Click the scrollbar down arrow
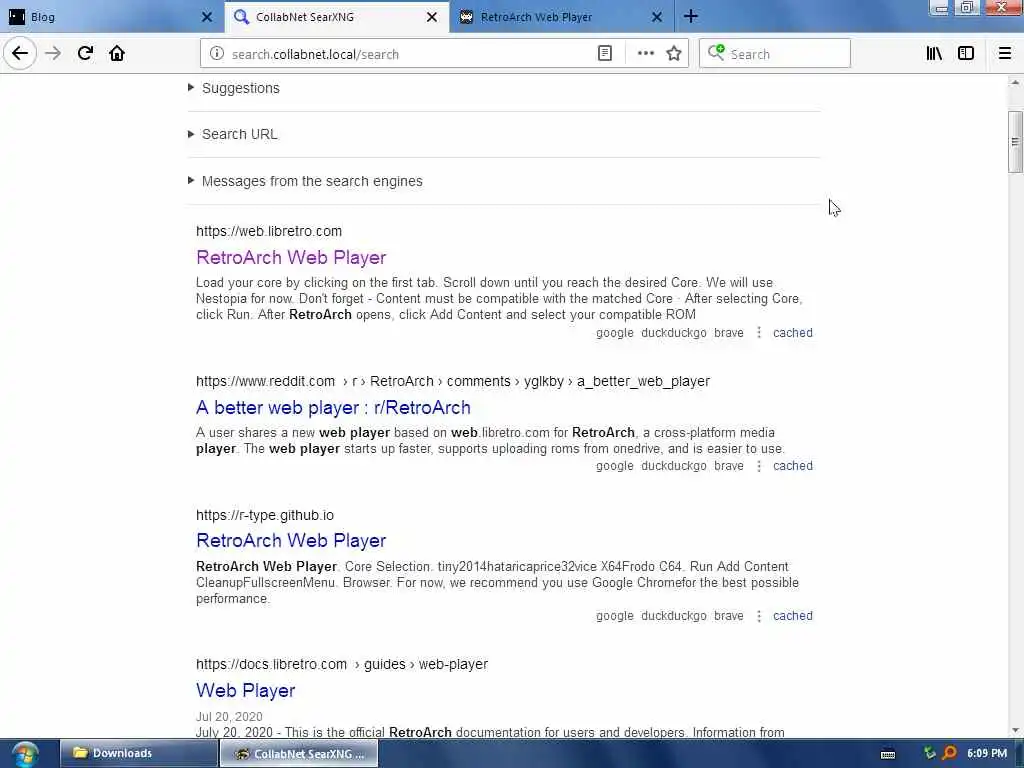 [1015, 730]
